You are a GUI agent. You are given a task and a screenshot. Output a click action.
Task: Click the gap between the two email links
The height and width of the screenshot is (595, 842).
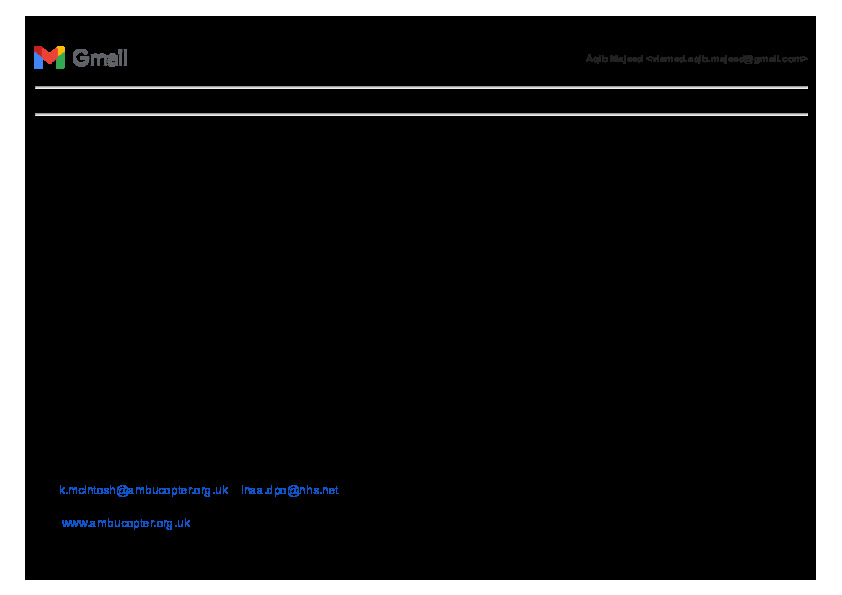(x=235, y=490)
